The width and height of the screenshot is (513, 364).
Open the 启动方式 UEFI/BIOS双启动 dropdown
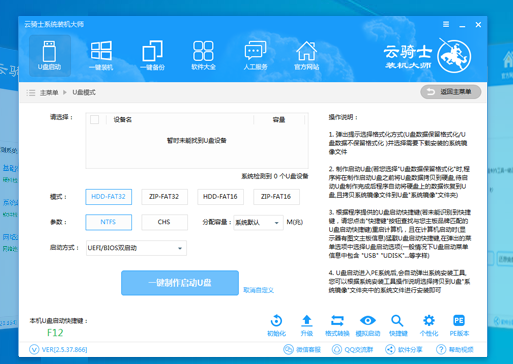136,248
